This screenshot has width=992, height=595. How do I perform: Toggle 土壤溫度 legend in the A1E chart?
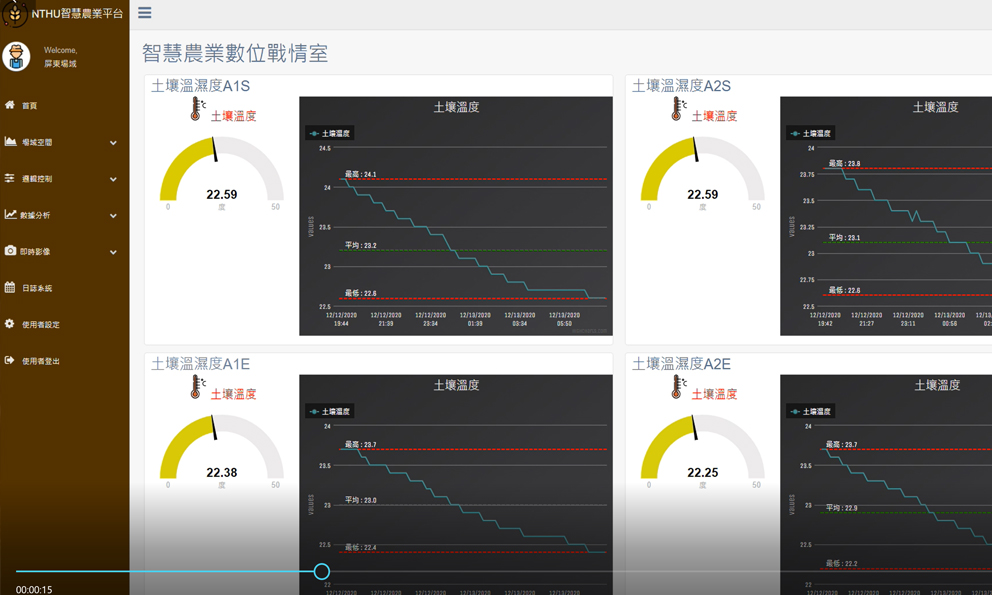pyautogui.click(x=330, y=411)
